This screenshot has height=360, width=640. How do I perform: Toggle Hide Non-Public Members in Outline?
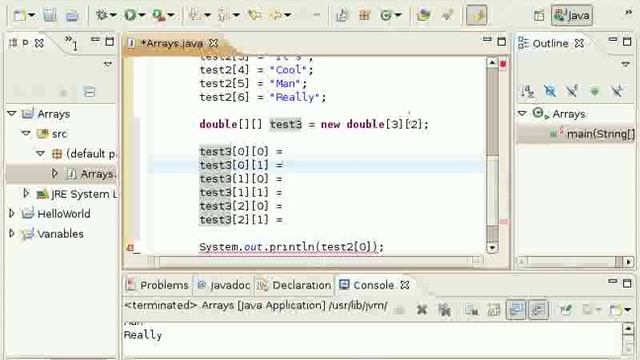point(594,91)
